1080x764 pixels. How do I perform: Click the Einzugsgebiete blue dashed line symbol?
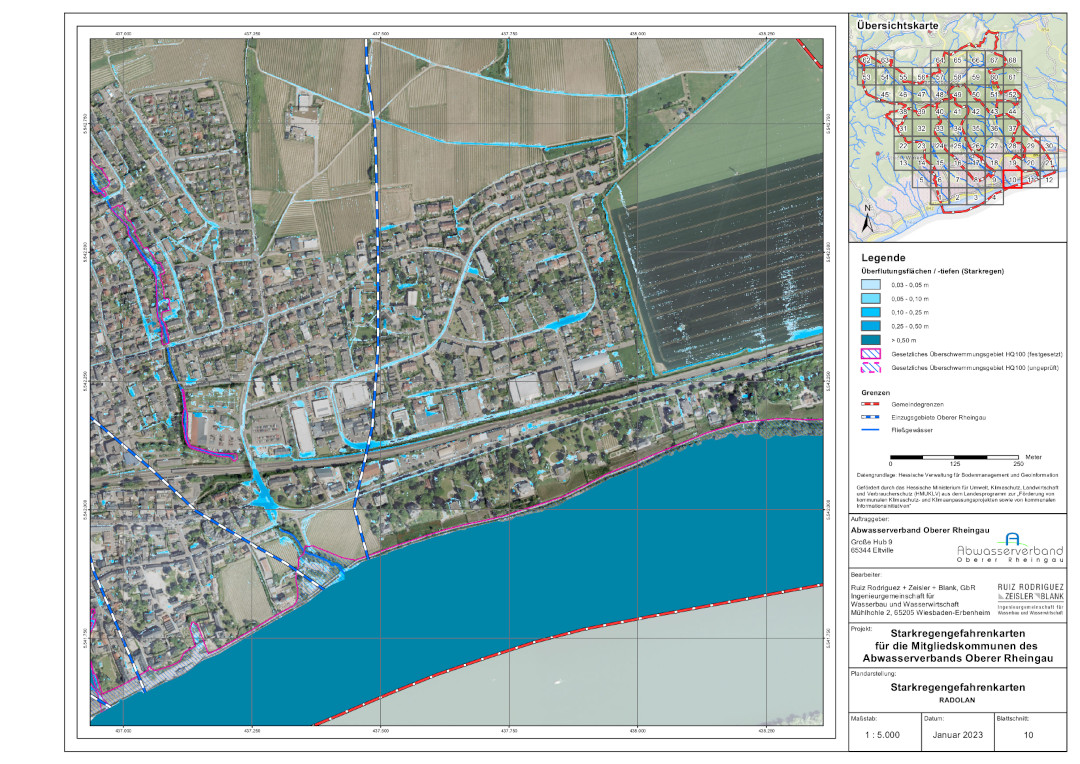876,416
